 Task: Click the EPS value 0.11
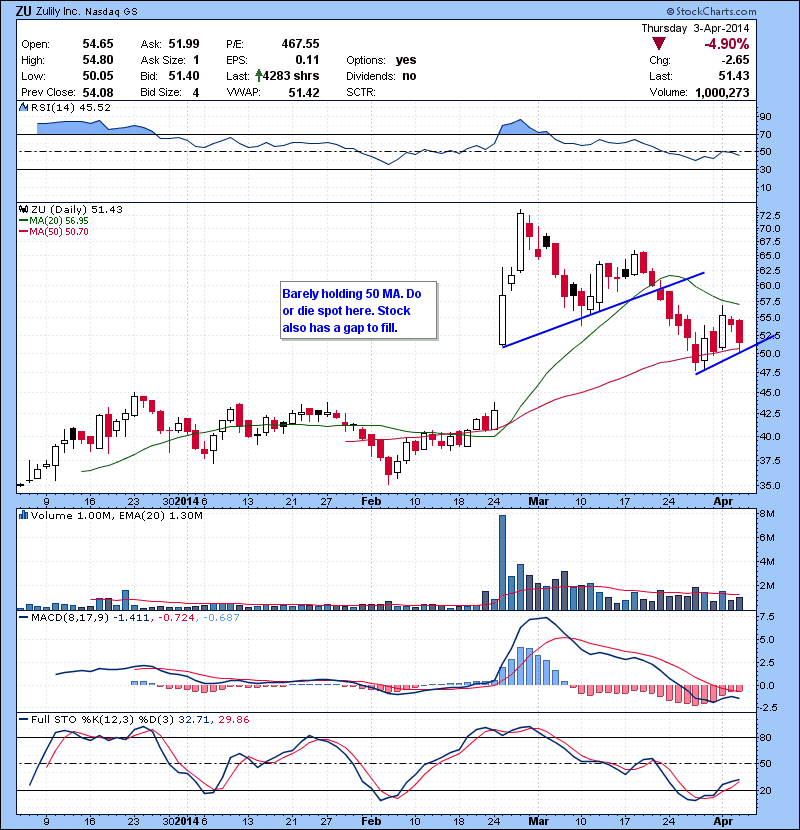pyautogui.click(x=307, y=60)
